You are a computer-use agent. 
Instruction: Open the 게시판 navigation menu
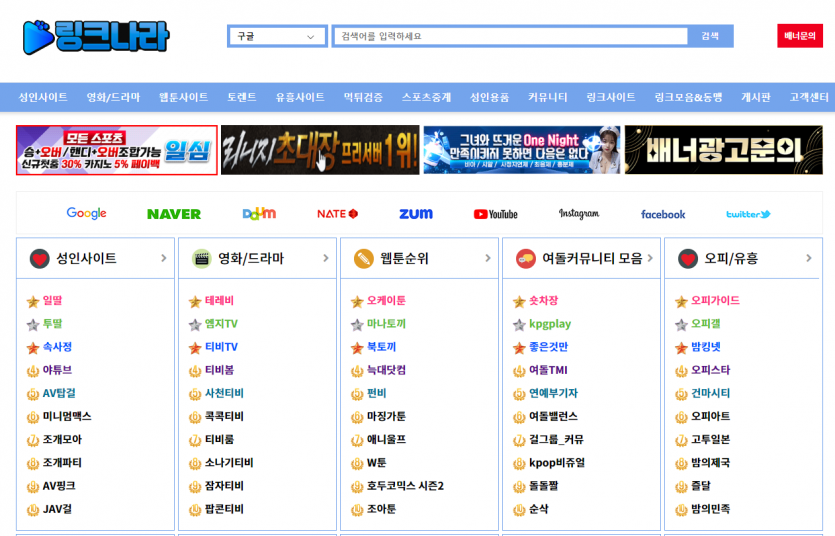[756, 97]
